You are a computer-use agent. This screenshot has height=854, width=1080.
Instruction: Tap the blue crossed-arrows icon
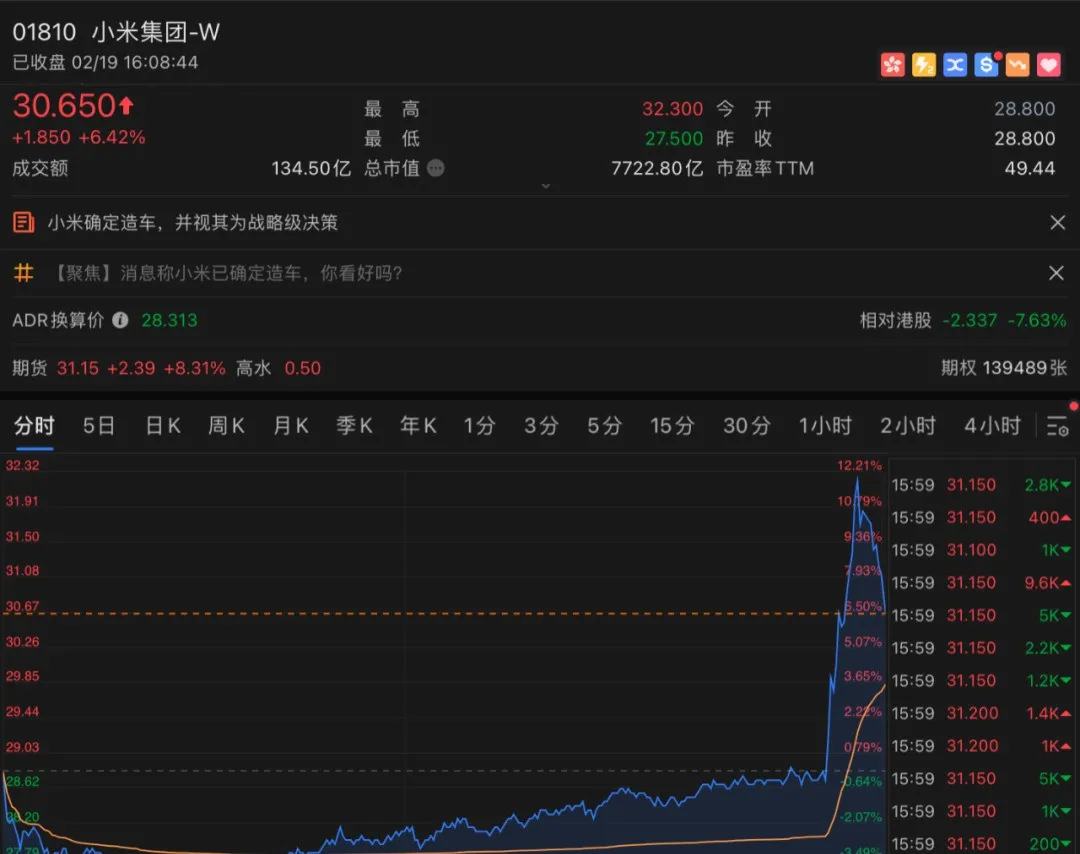[955, 65]
